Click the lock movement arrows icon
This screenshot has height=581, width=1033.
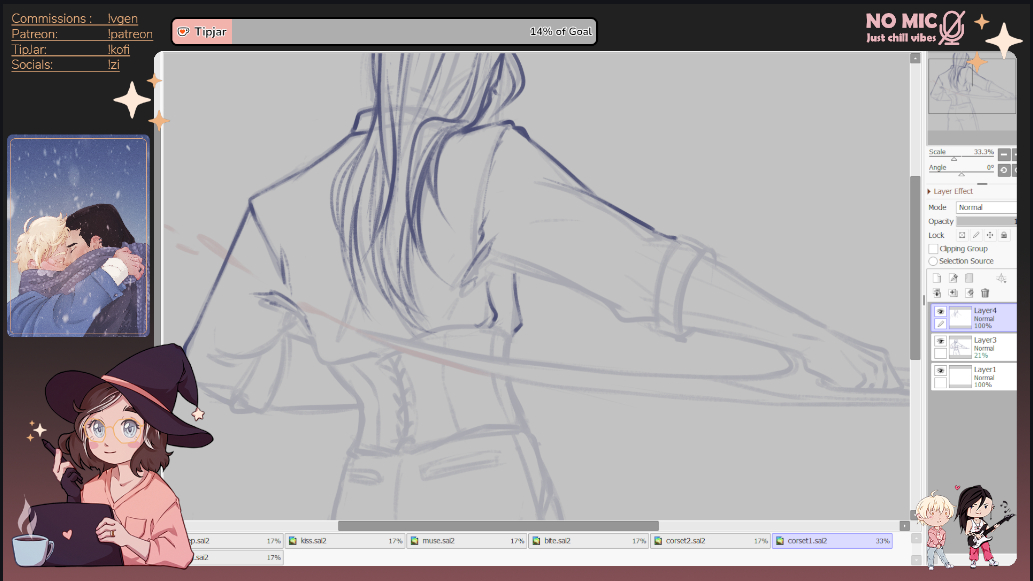(x=990, y=235)
